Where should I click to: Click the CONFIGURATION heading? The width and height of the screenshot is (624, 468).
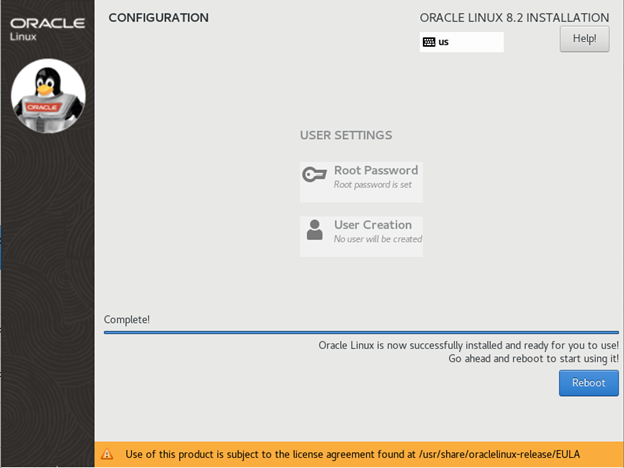coord(159,17)
